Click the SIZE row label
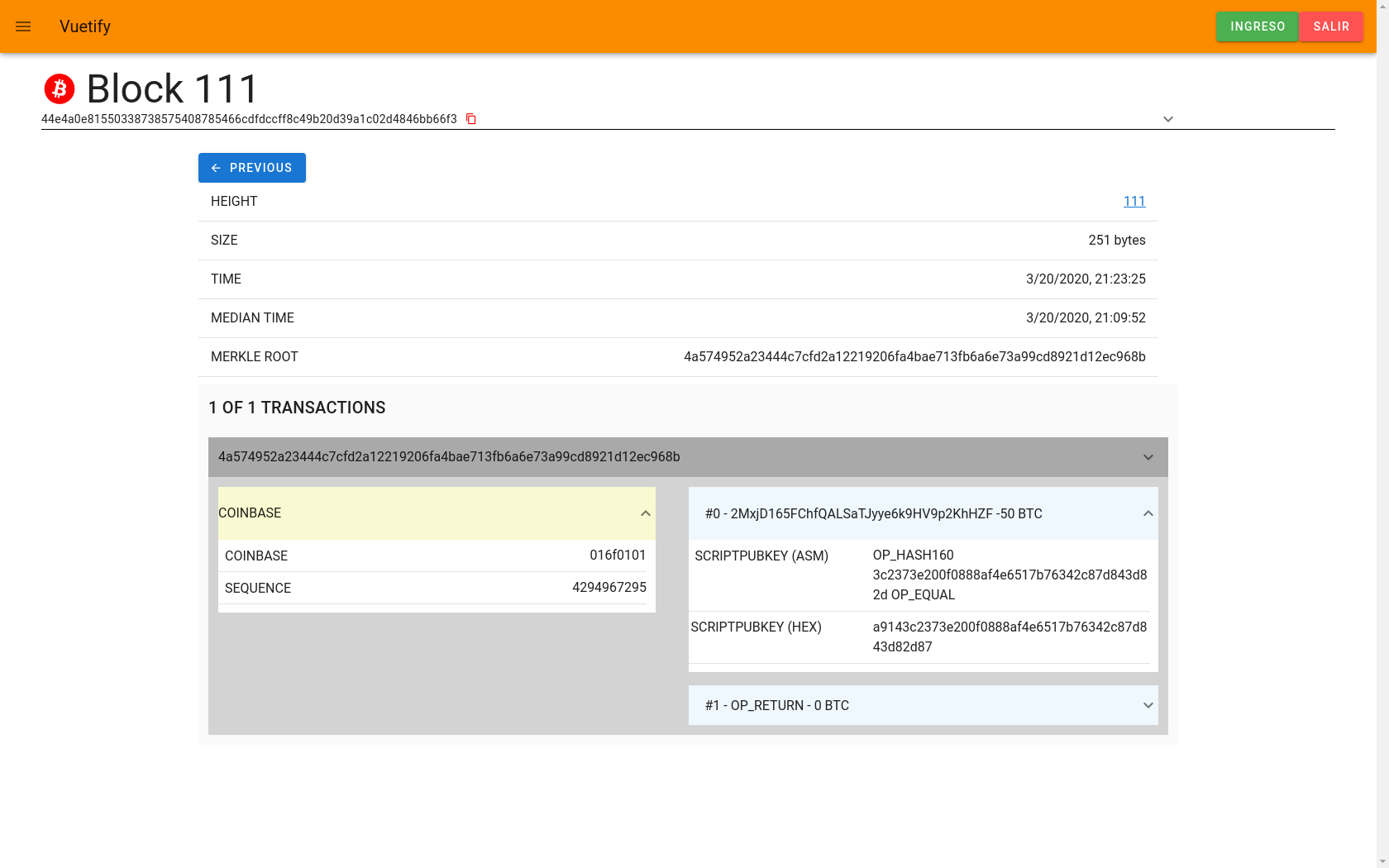 224,240
